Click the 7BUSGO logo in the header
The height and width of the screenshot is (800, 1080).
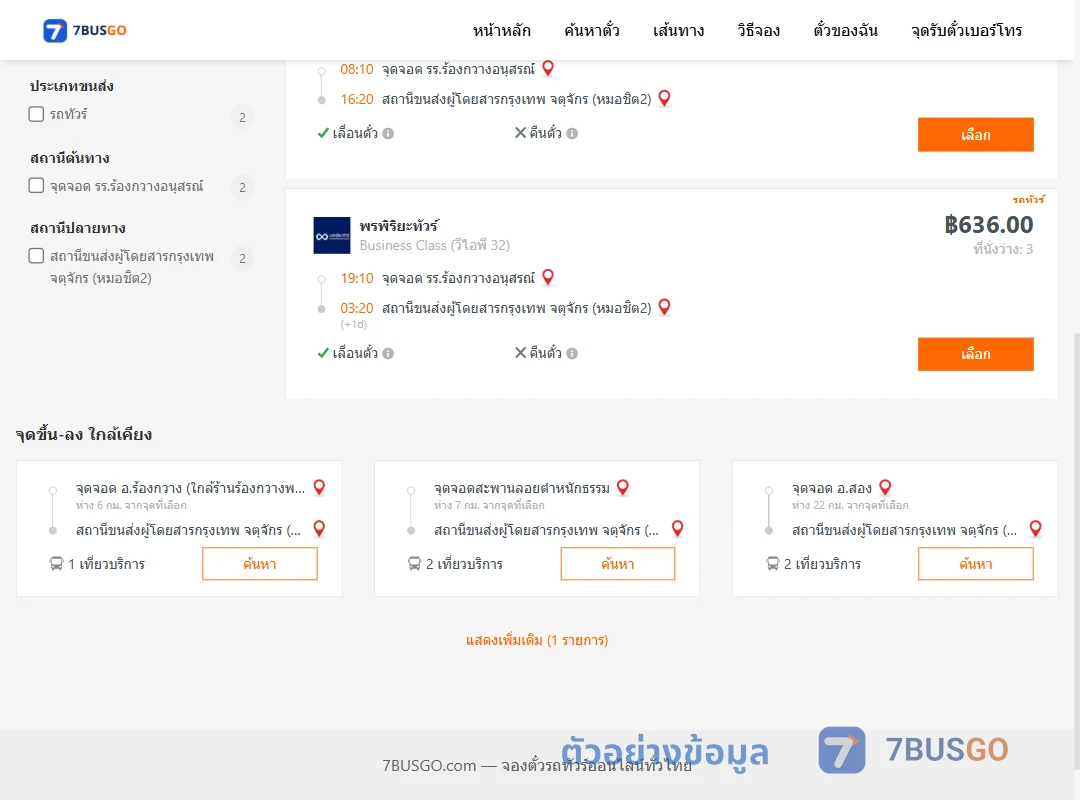pos(85,30)
